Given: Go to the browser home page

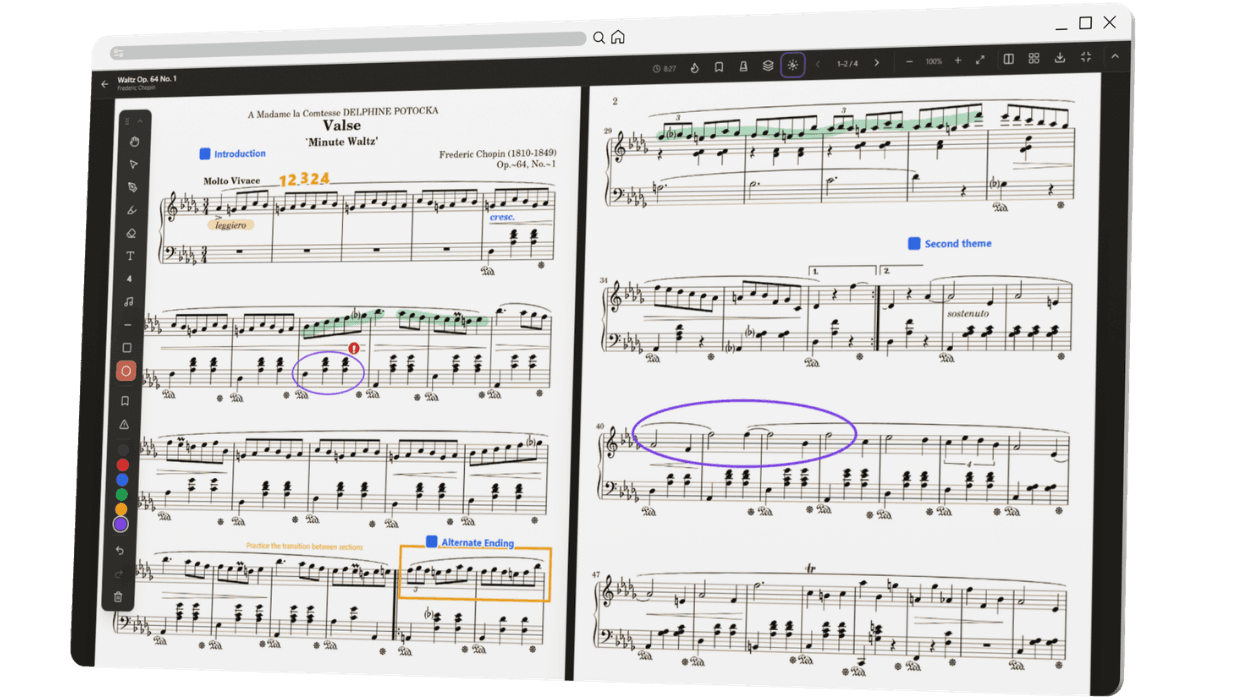Looking at the screenshot, I should click(618, 37).
